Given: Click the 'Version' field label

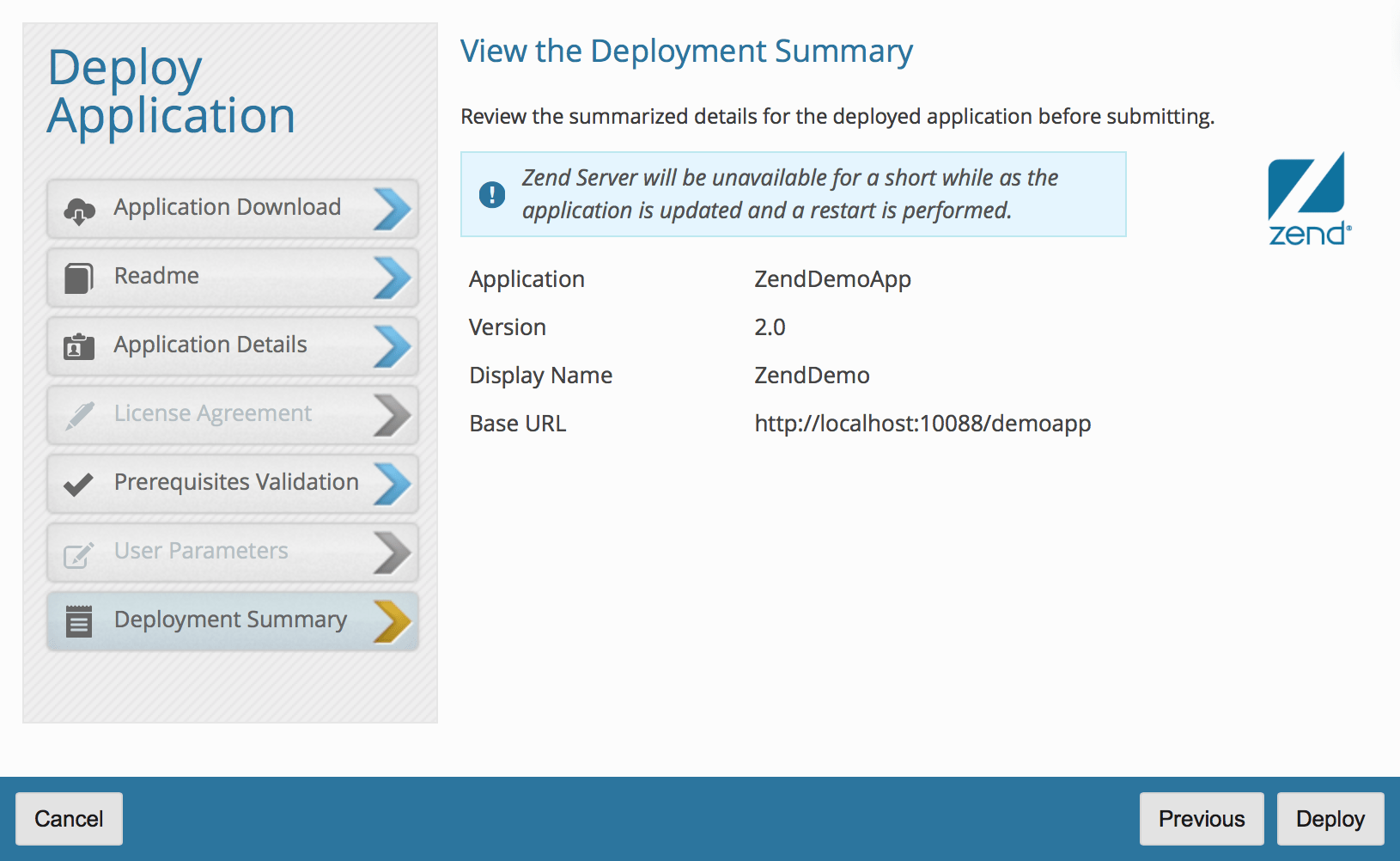Looking at the screenshot, I should pos(508,327).
